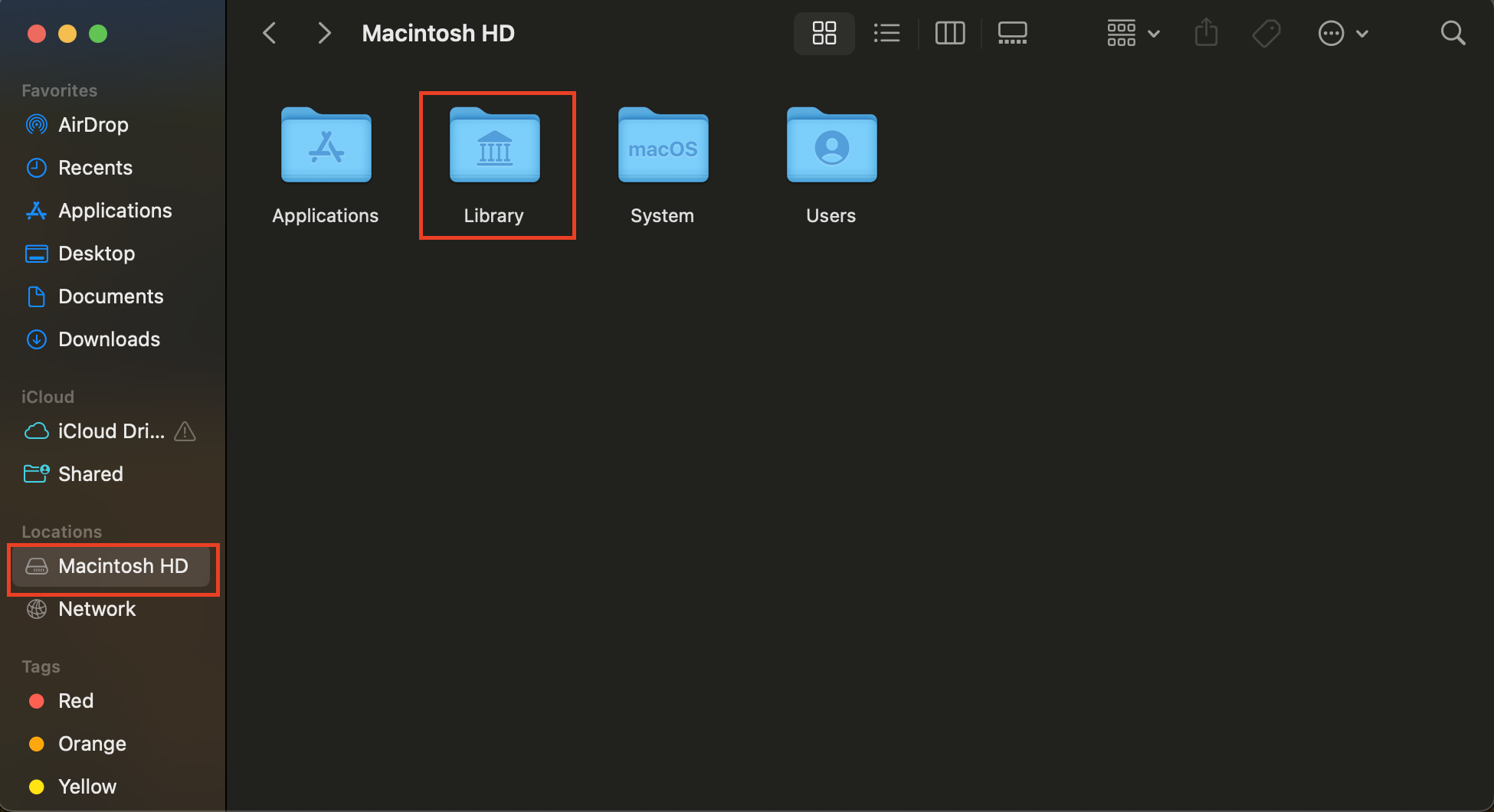1494x812 pixels.
Task: Expand the More actions ellipsis menu
Action: (1343, 33)
